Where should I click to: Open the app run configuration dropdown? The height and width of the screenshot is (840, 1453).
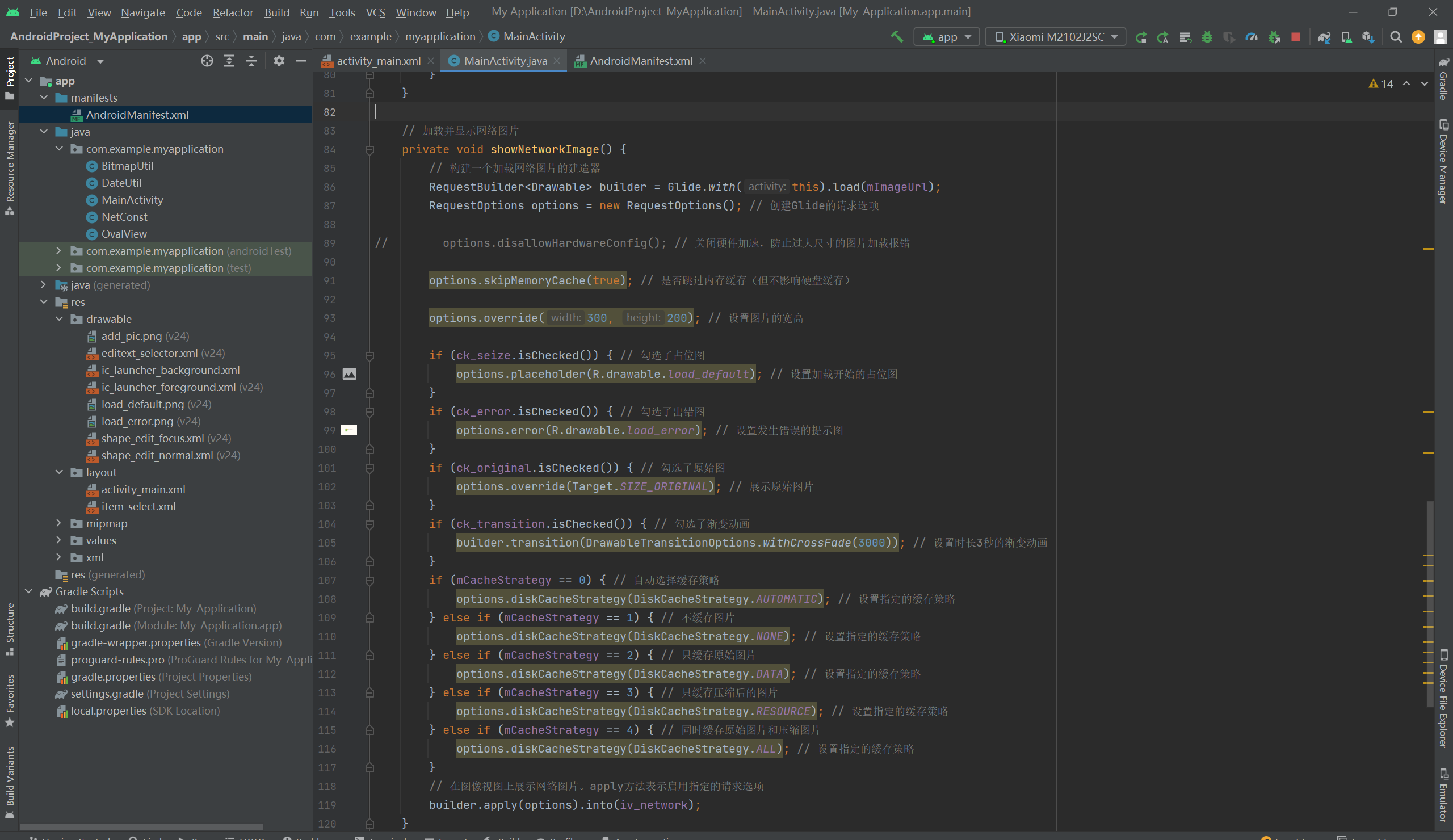[x=947, y=37]
